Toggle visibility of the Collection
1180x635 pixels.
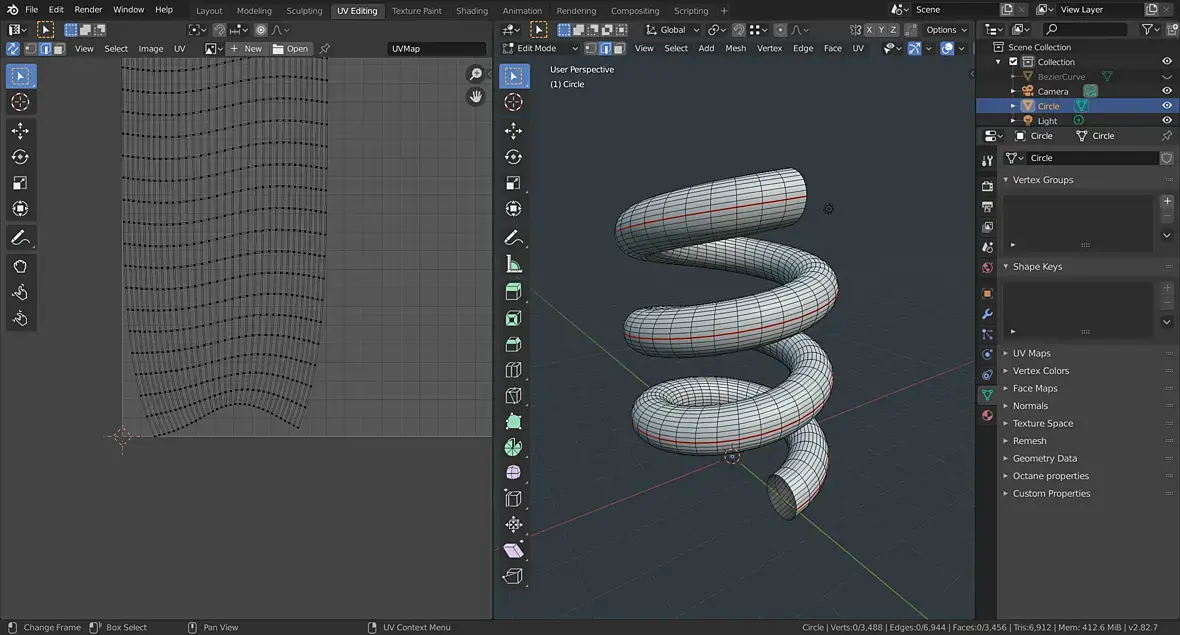[x=1166, y=62]
